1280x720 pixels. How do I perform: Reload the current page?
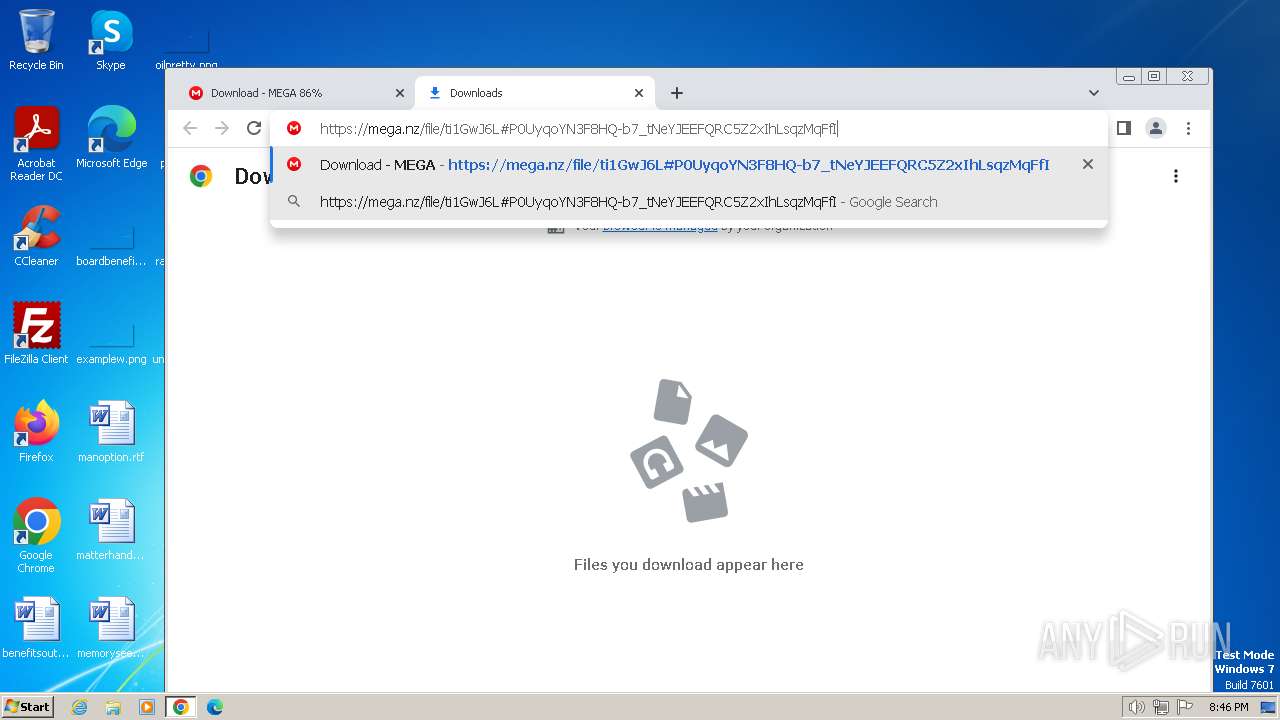coord(254,128)
